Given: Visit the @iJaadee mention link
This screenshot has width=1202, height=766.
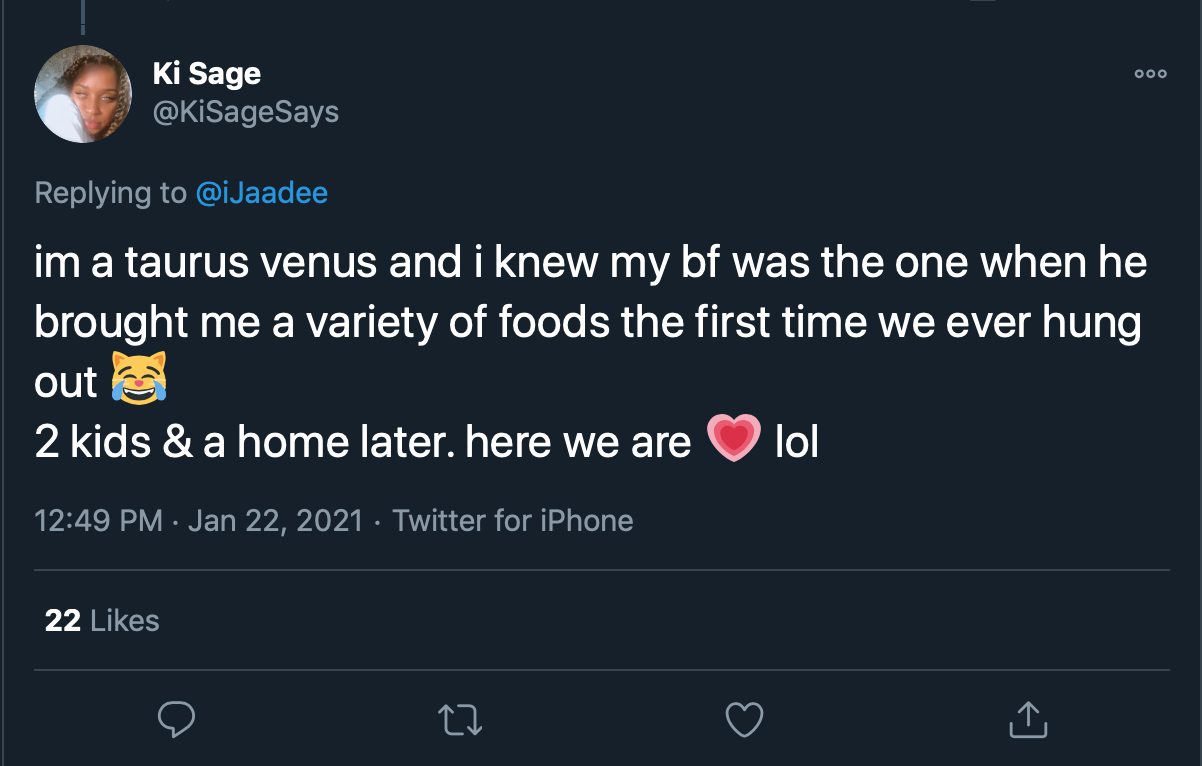Looking at the screenshot, I should click(x=262, y=192).
